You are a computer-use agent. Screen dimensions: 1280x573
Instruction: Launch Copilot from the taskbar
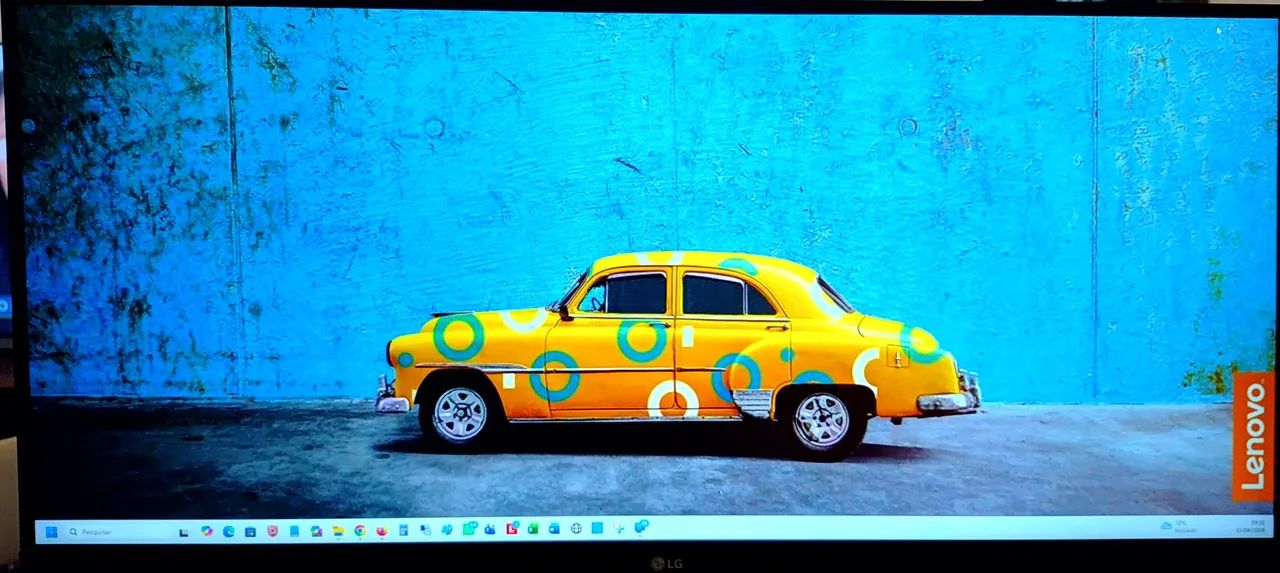206,531
